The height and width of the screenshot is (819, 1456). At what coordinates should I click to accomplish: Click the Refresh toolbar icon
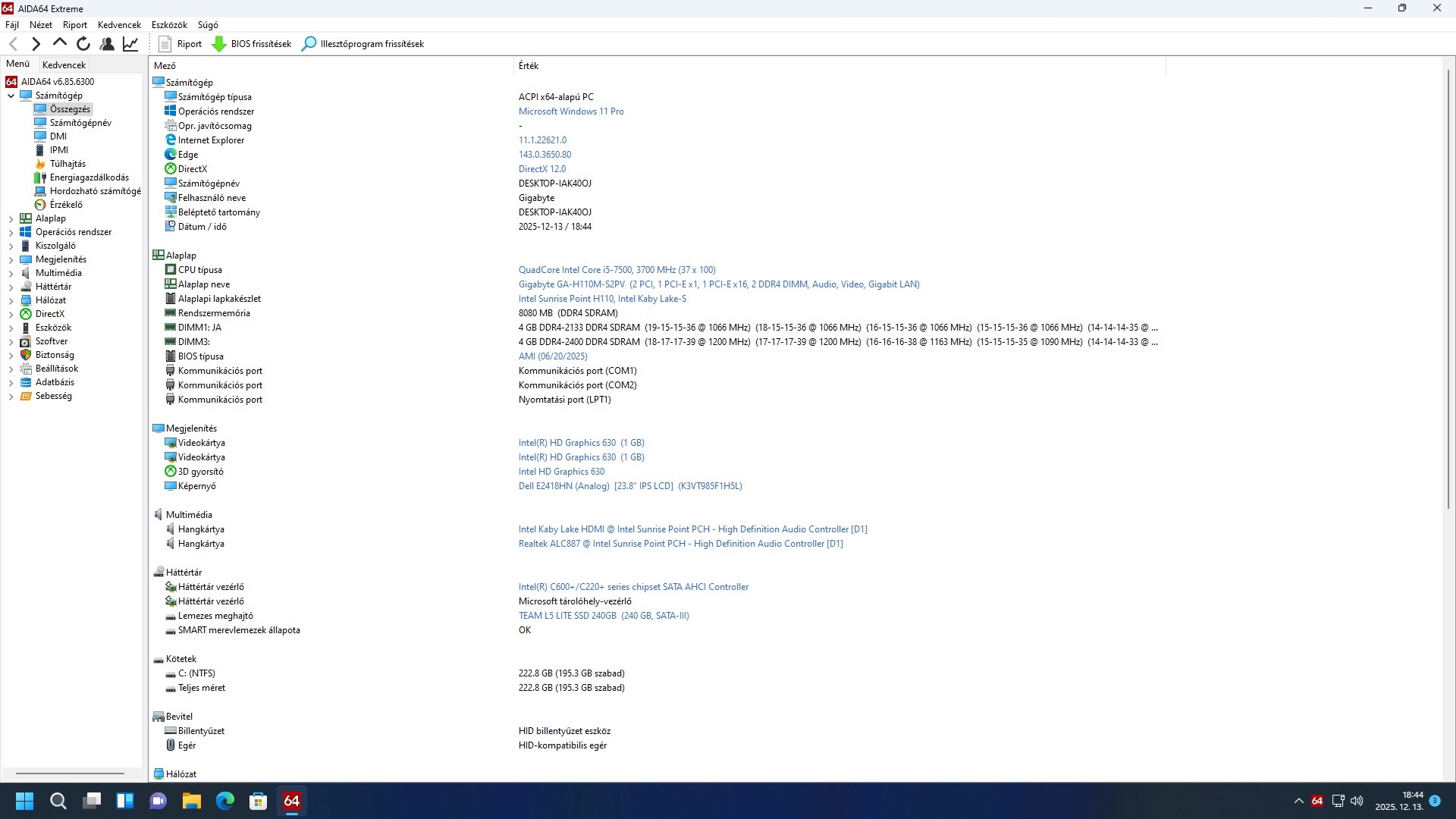[x=83, y=44]
